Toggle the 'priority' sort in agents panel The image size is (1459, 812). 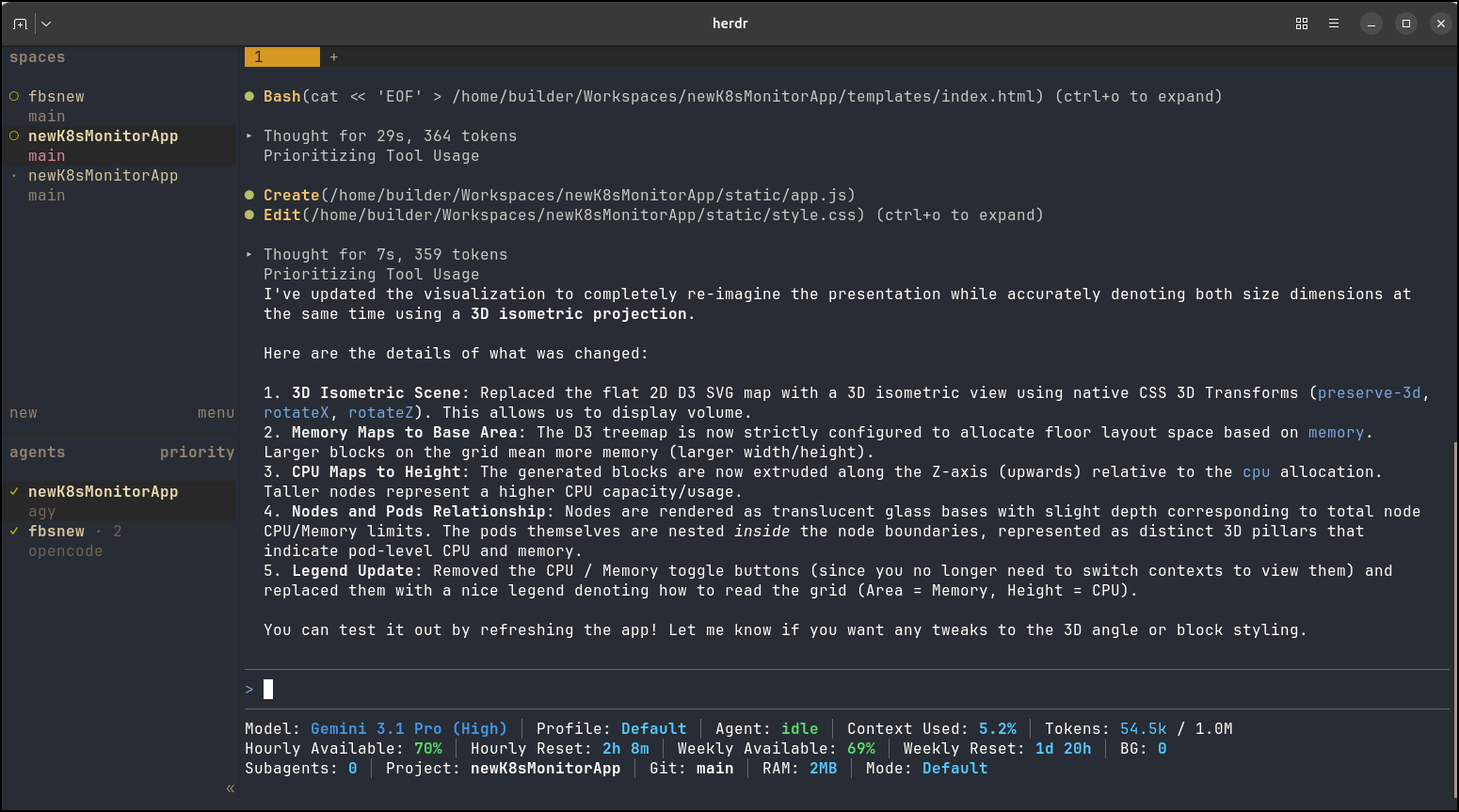[x=197, y=453]
